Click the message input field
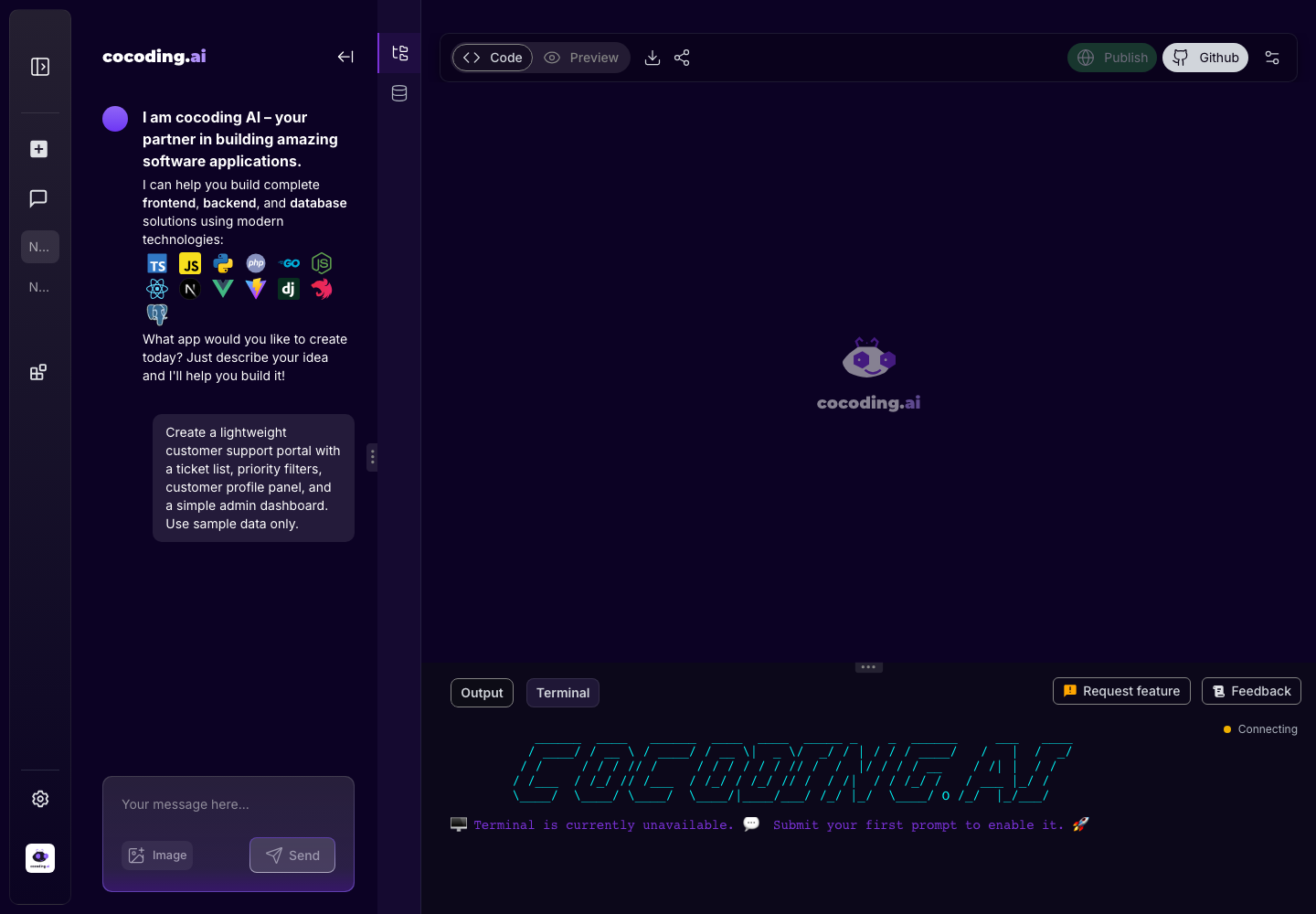 coord(228,804)
